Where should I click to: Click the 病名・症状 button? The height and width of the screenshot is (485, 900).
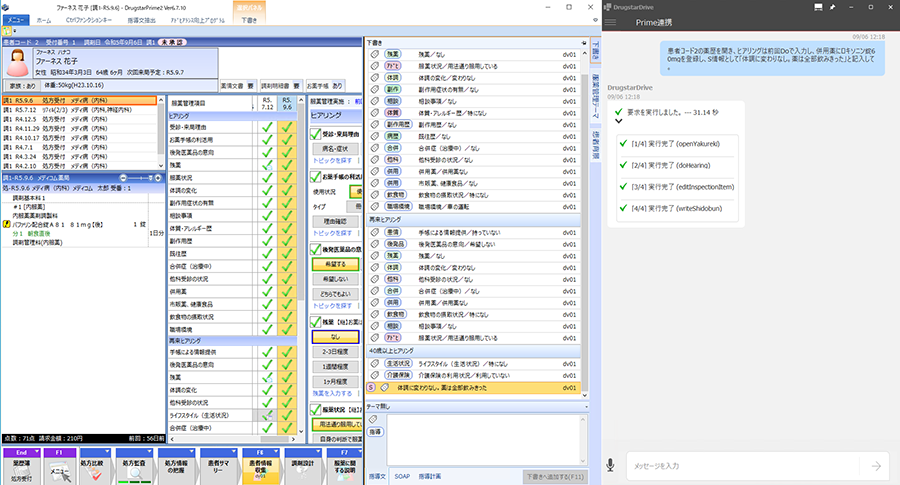[x=335, y=149]
